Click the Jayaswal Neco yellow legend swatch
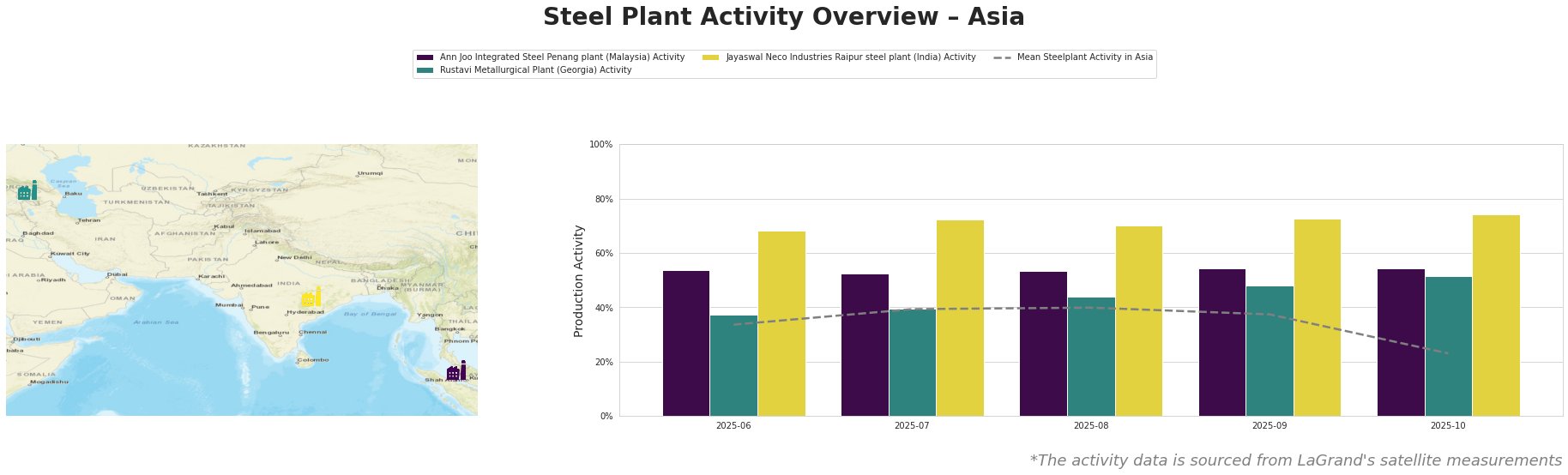 point(710,57)
